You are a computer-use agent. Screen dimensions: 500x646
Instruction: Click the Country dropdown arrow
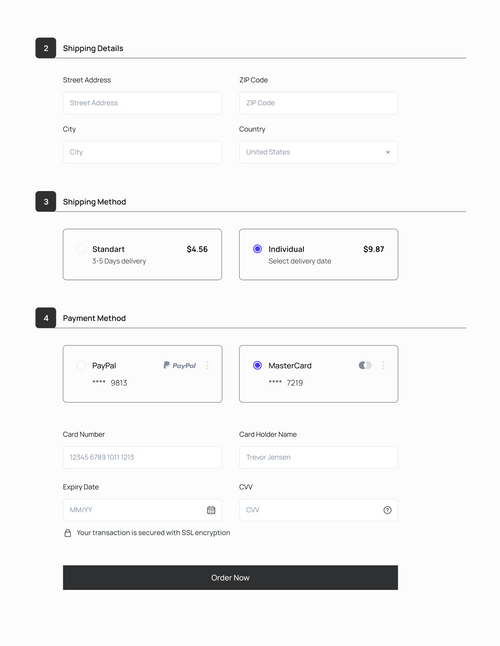pos(388,152)
